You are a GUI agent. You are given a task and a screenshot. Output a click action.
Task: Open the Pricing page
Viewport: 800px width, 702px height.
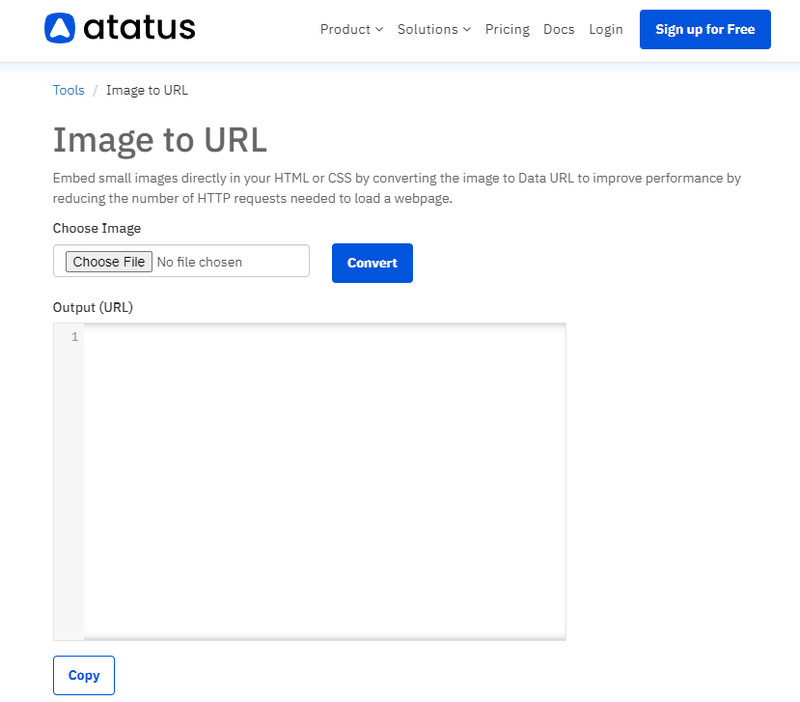coord(507,30)
